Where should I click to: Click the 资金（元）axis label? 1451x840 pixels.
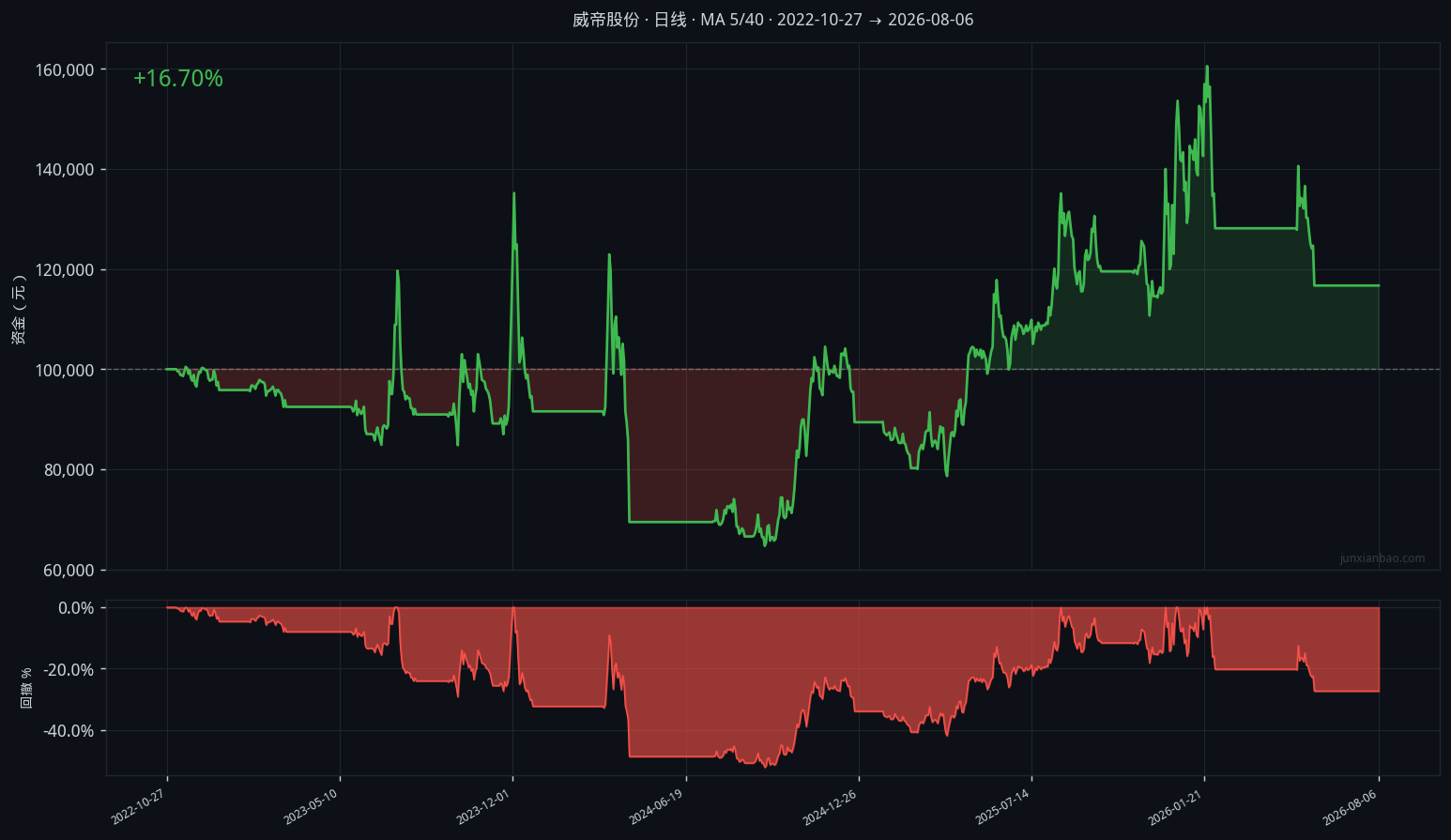19,310
